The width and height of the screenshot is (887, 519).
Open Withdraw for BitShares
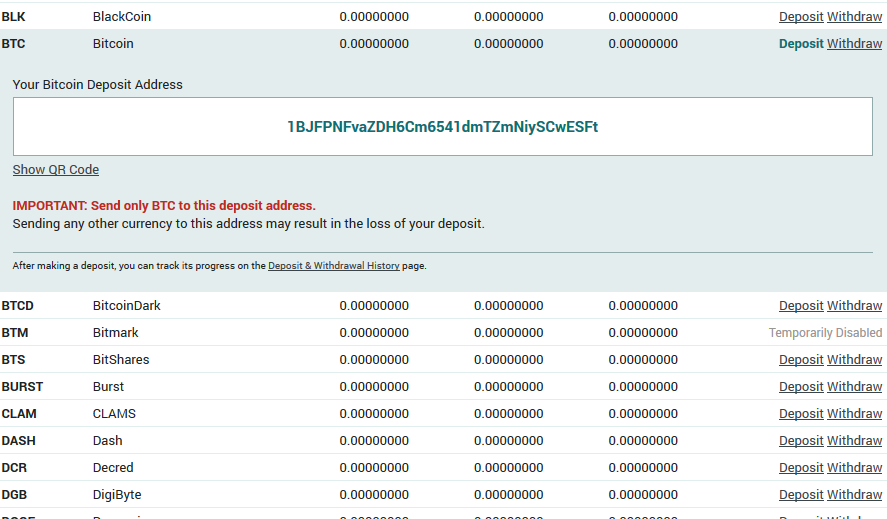point(854,360)
